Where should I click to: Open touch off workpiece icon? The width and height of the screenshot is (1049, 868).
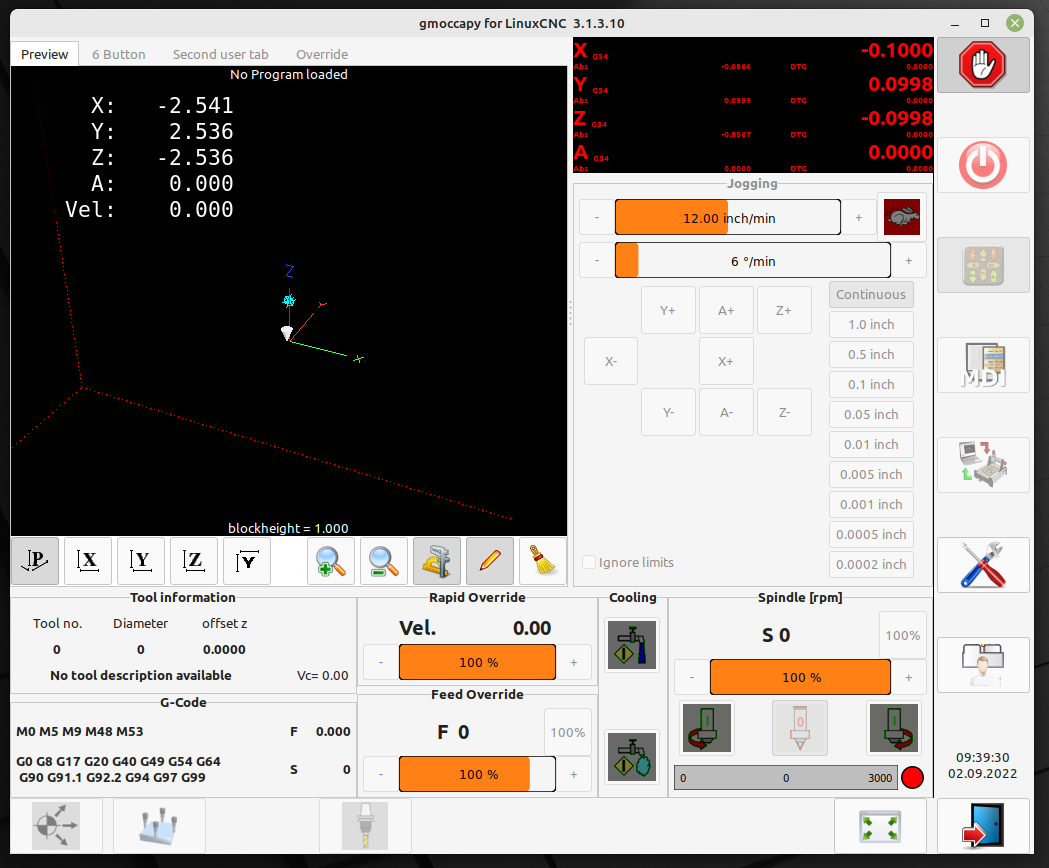pyautogui.click(x=159, y=826)
